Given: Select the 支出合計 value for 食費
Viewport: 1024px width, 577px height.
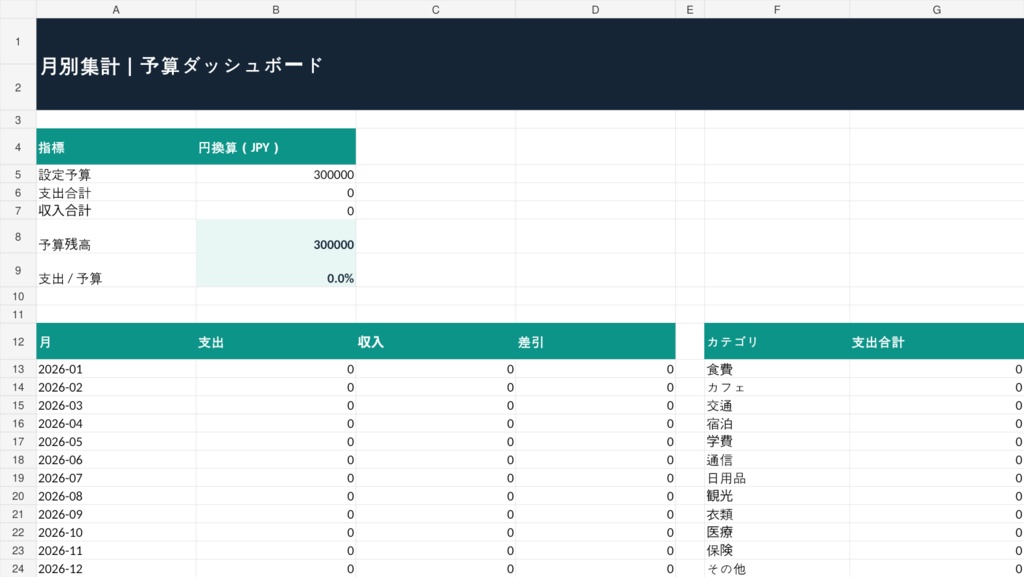Looking at the screenshot, I should click(x=936, y=369).
